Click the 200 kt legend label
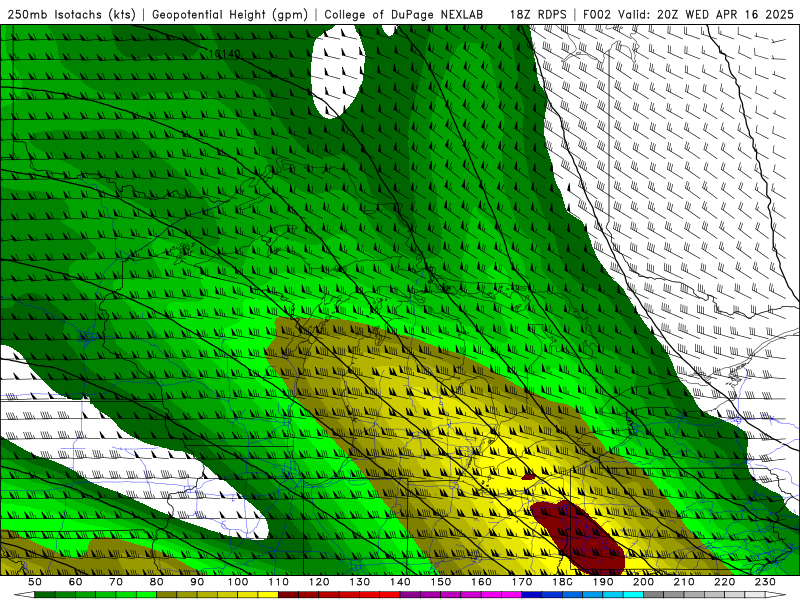This screenshot has height=600, width=800. click(x=644, y=582)
